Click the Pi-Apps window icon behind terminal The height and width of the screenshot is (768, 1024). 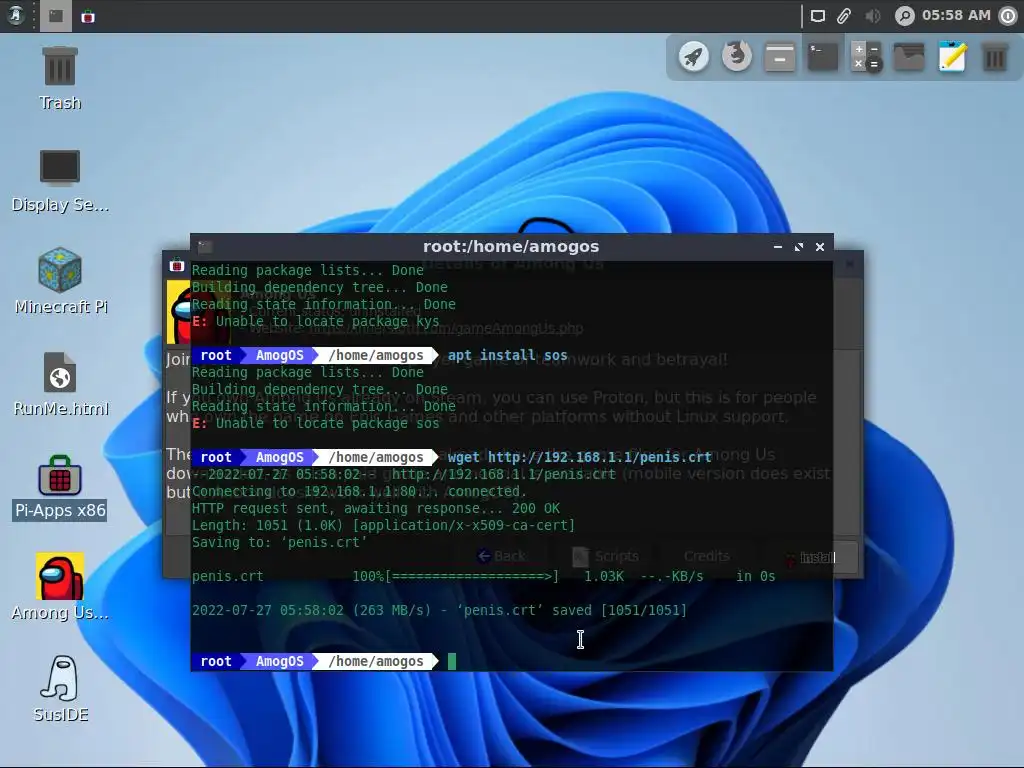176,265
